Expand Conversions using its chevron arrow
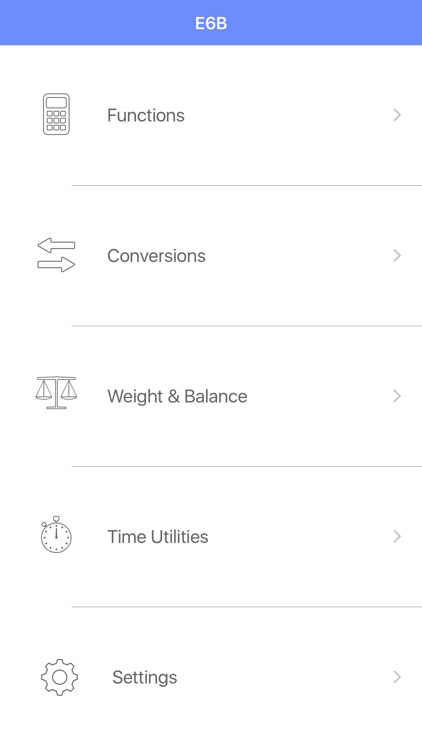 pyautogui.click(x=397, y=255)
